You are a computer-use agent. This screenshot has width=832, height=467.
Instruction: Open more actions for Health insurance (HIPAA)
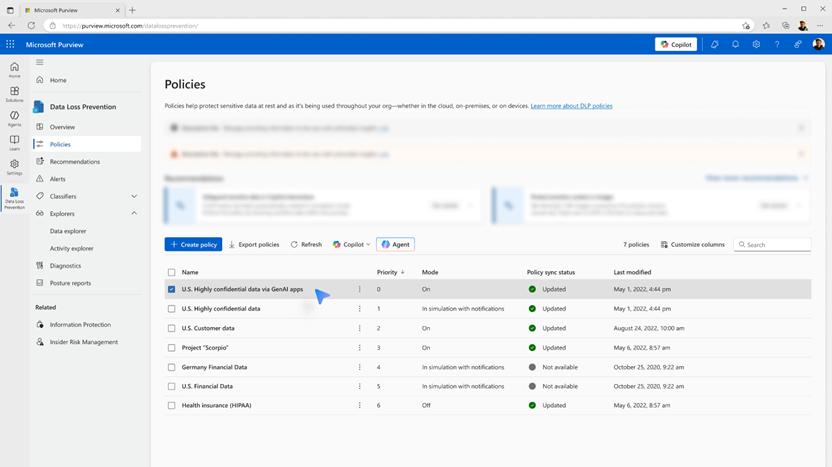pyautogui.click(x=359, y=405)
